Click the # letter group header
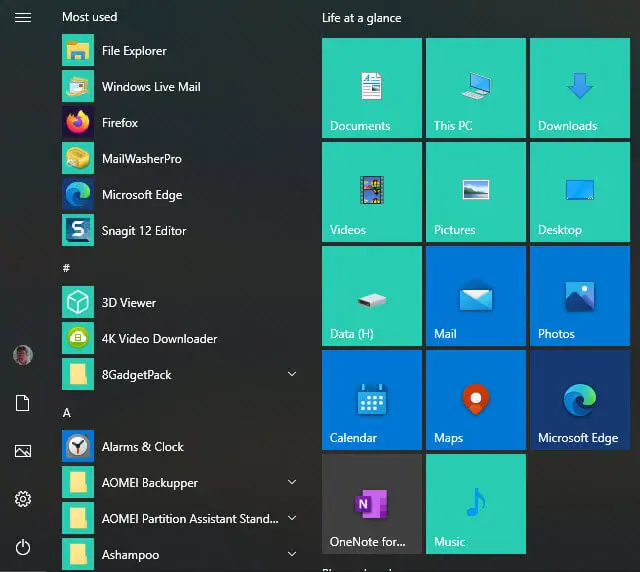 coord(67,268)
